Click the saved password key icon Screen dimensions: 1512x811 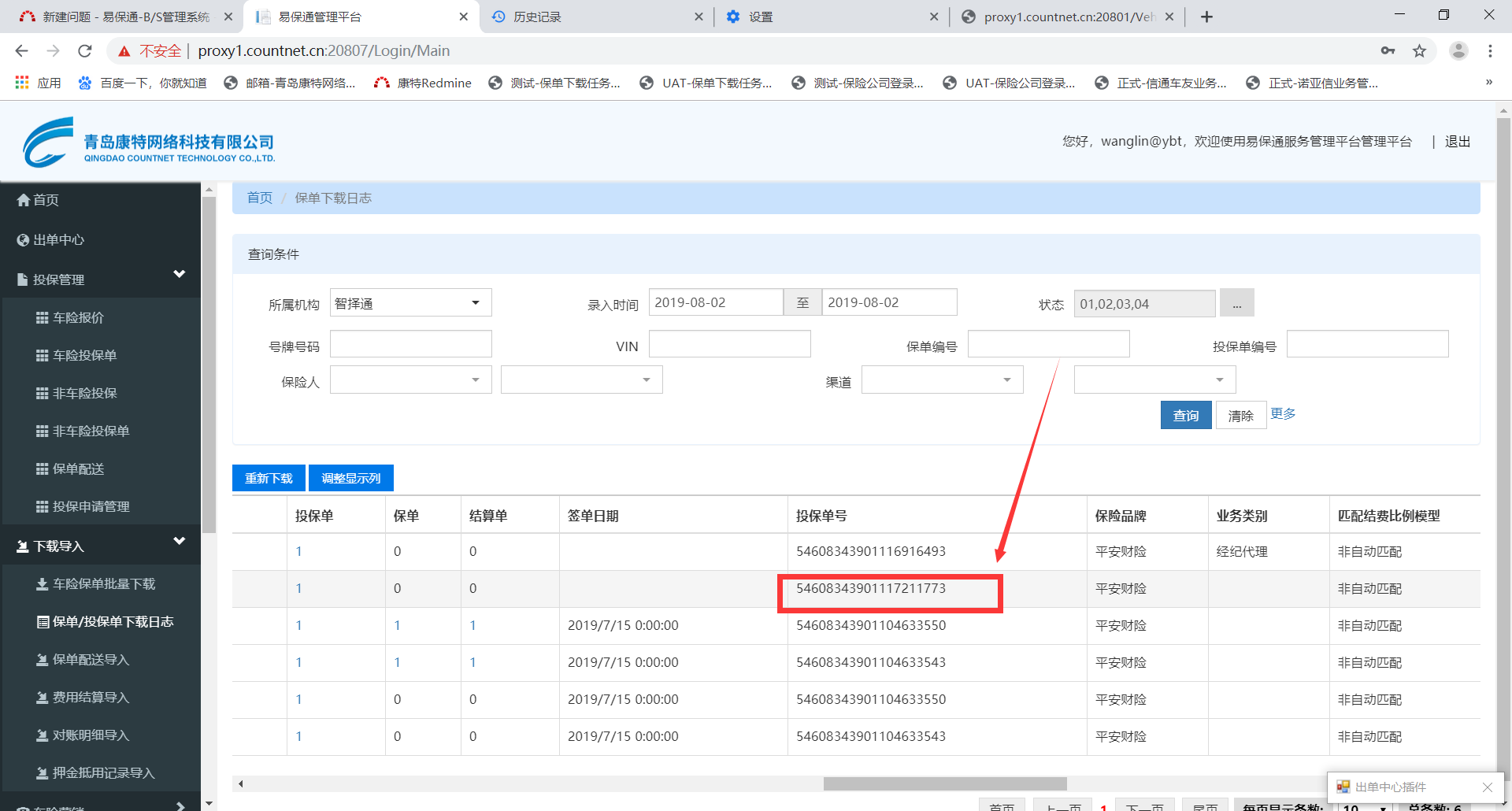click(1388, 51)
